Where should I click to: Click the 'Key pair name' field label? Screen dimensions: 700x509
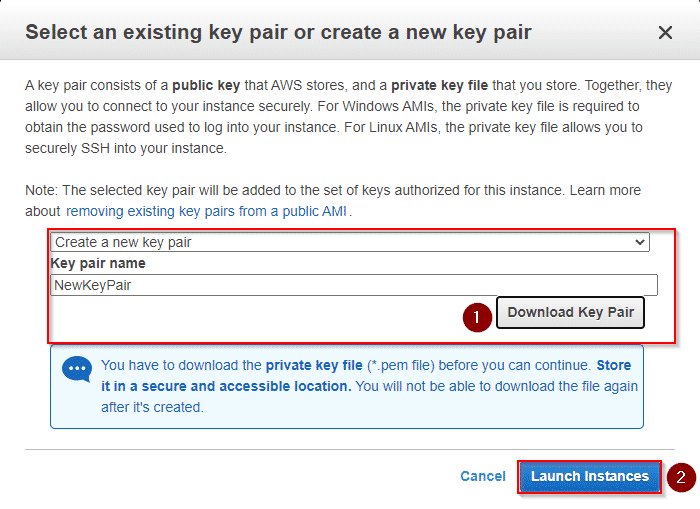click(98, 263)
